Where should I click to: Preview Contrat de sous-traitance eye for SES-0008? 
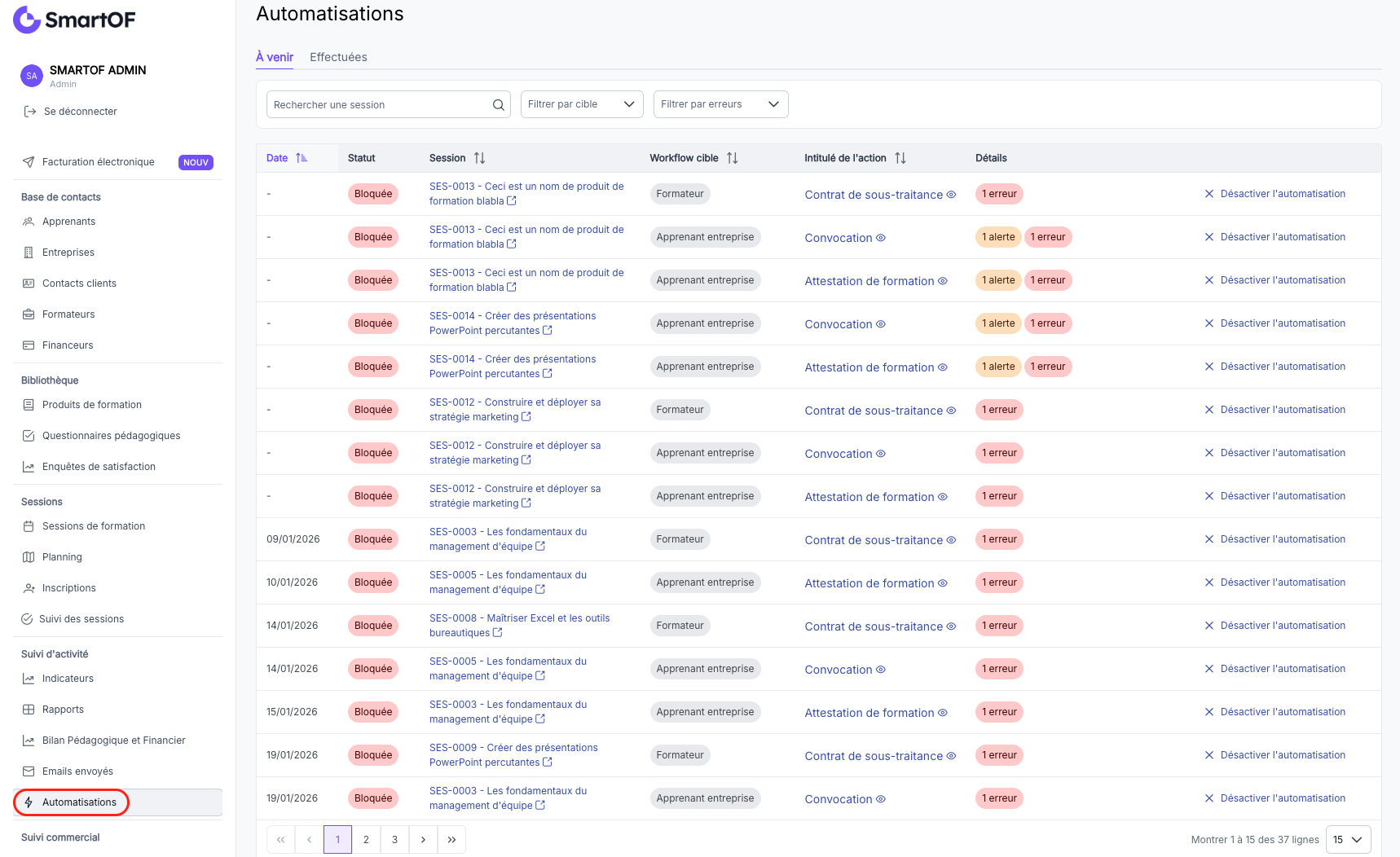click(x=951, y=626)
